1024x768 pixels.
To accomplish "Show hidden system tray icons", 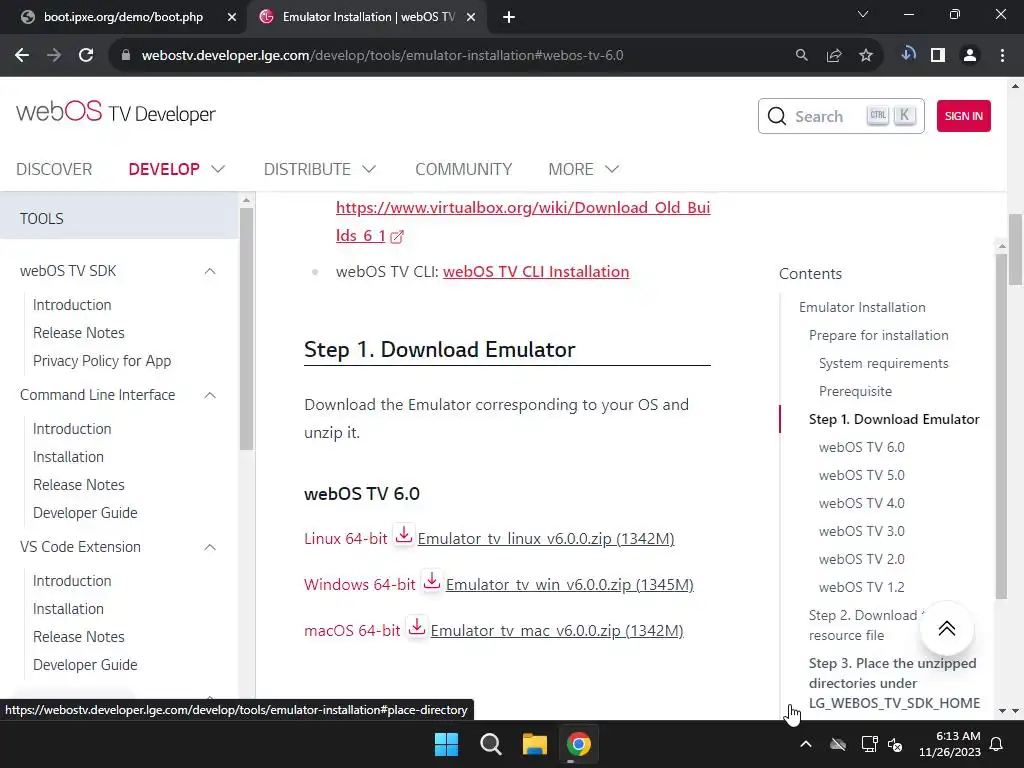I will (x=806, y=744).
